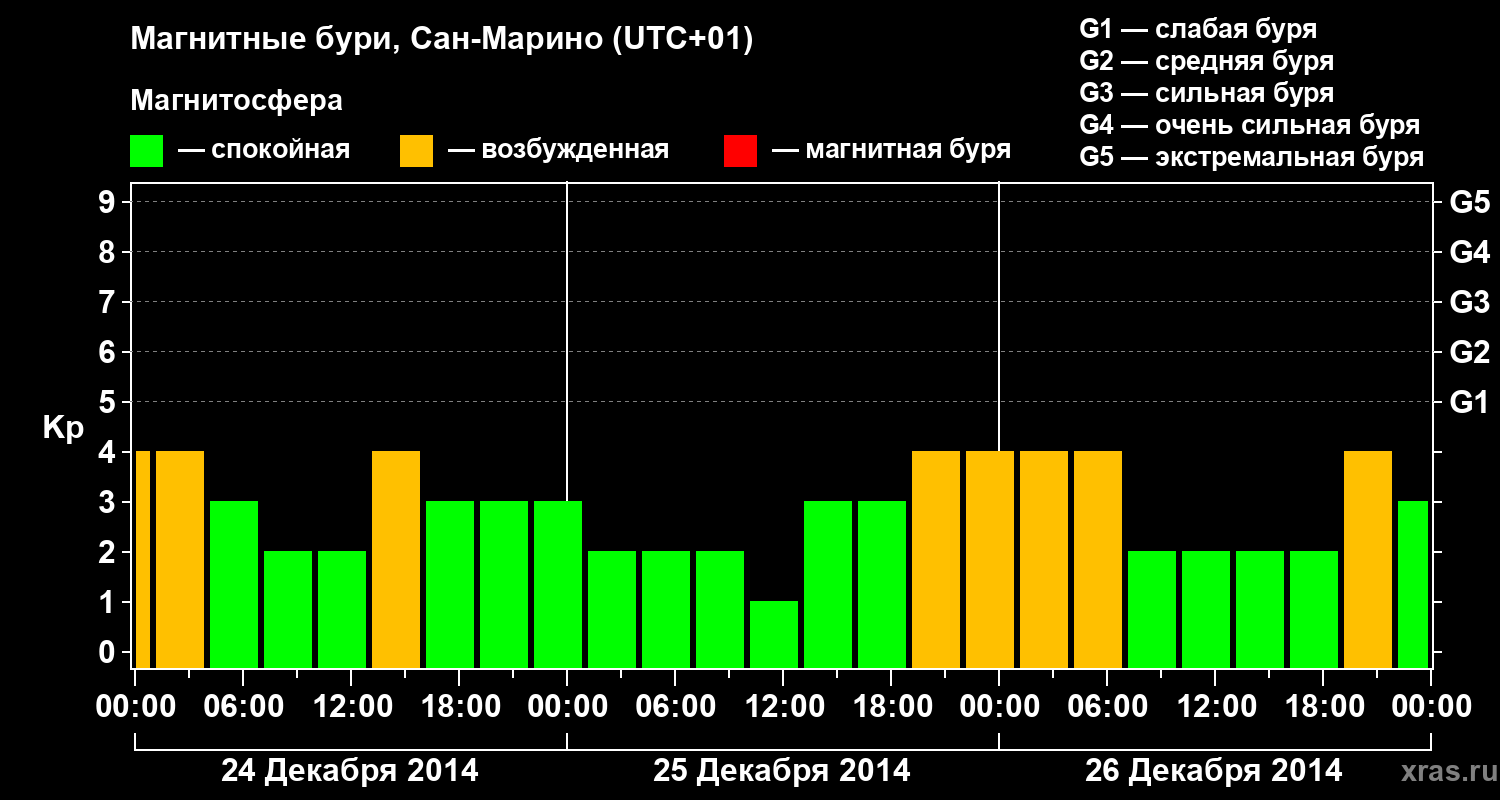Select the title 'Магнитные бури, Сан-Марино (UTC+01)'
The height and width of the screenshot is (800, 1500).
(441, 40)
